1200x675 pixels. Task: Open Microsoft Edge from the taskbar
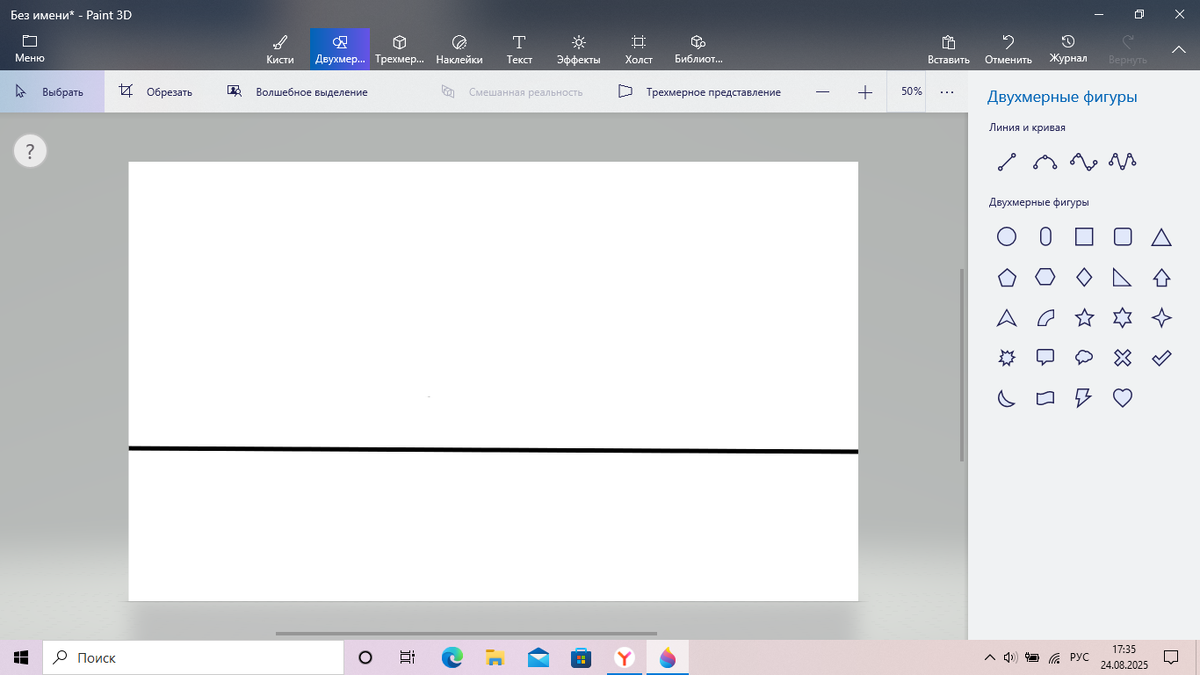[x=453, y=657]
